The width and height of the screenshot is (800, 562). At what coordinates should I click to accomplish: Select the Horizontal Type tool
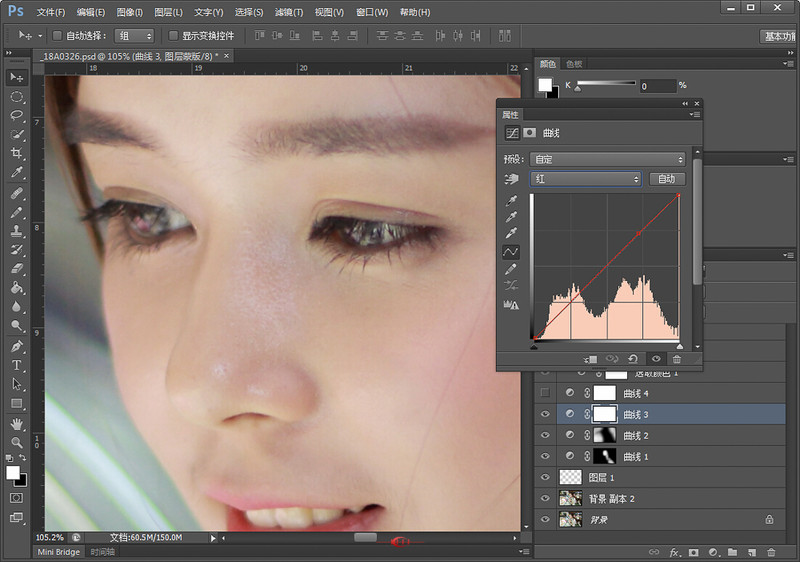16,365
